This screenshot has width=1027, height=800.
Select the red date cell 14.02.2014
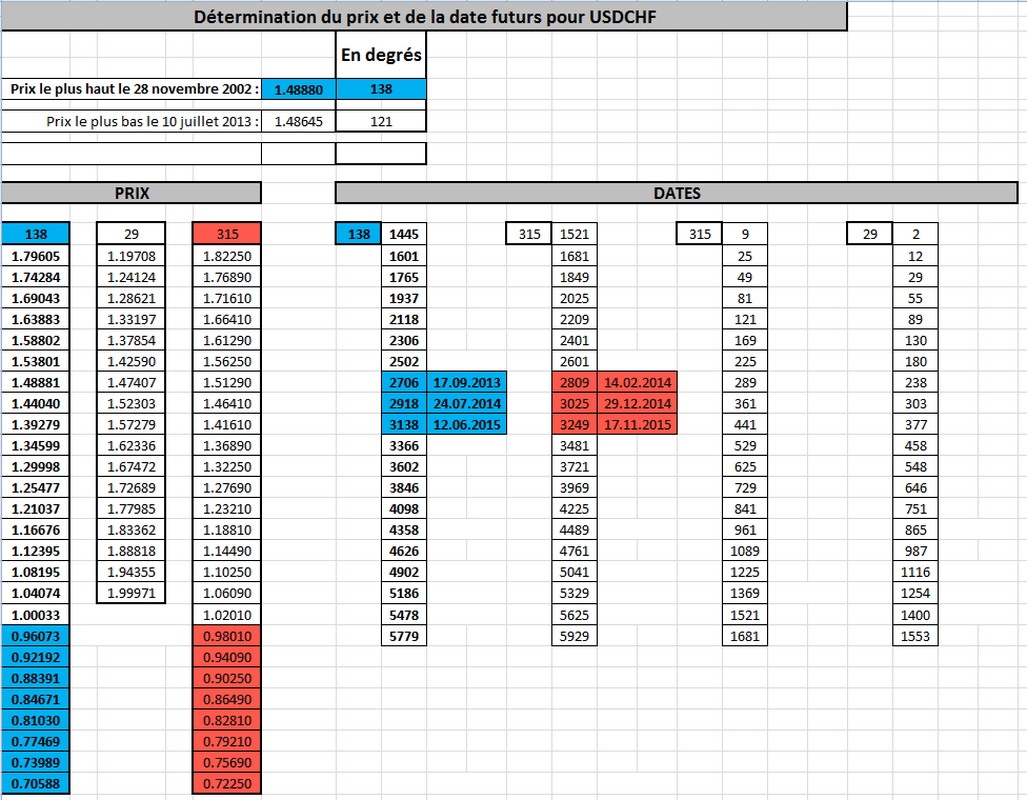(637, 382)
